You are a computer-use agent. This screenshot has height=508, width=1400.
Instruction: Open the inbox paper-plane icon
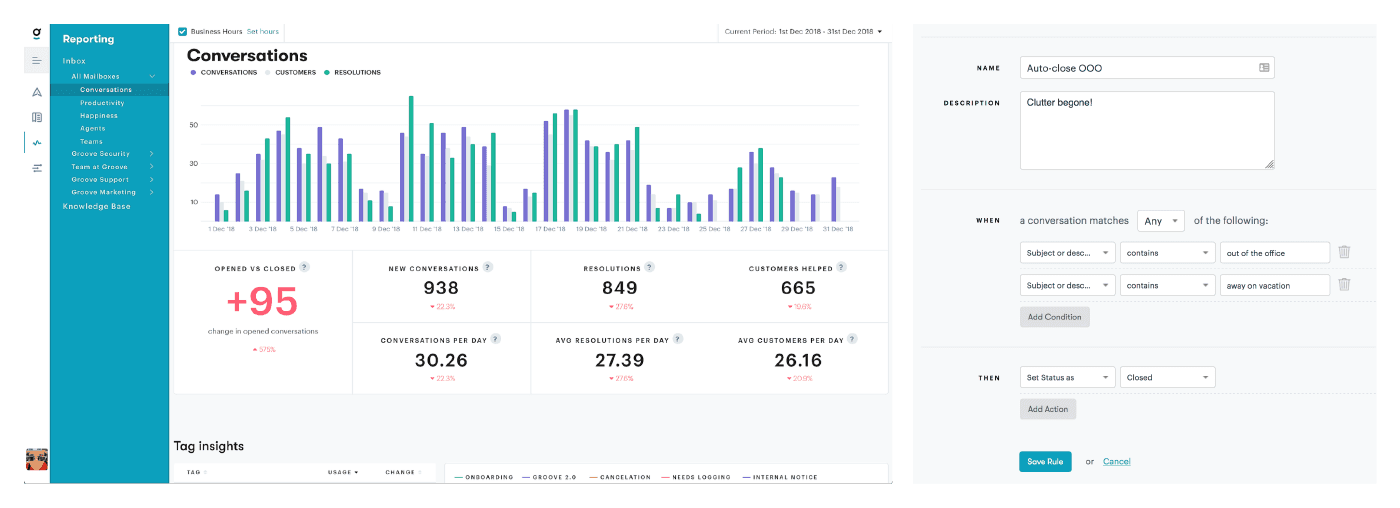click(37, 92)
